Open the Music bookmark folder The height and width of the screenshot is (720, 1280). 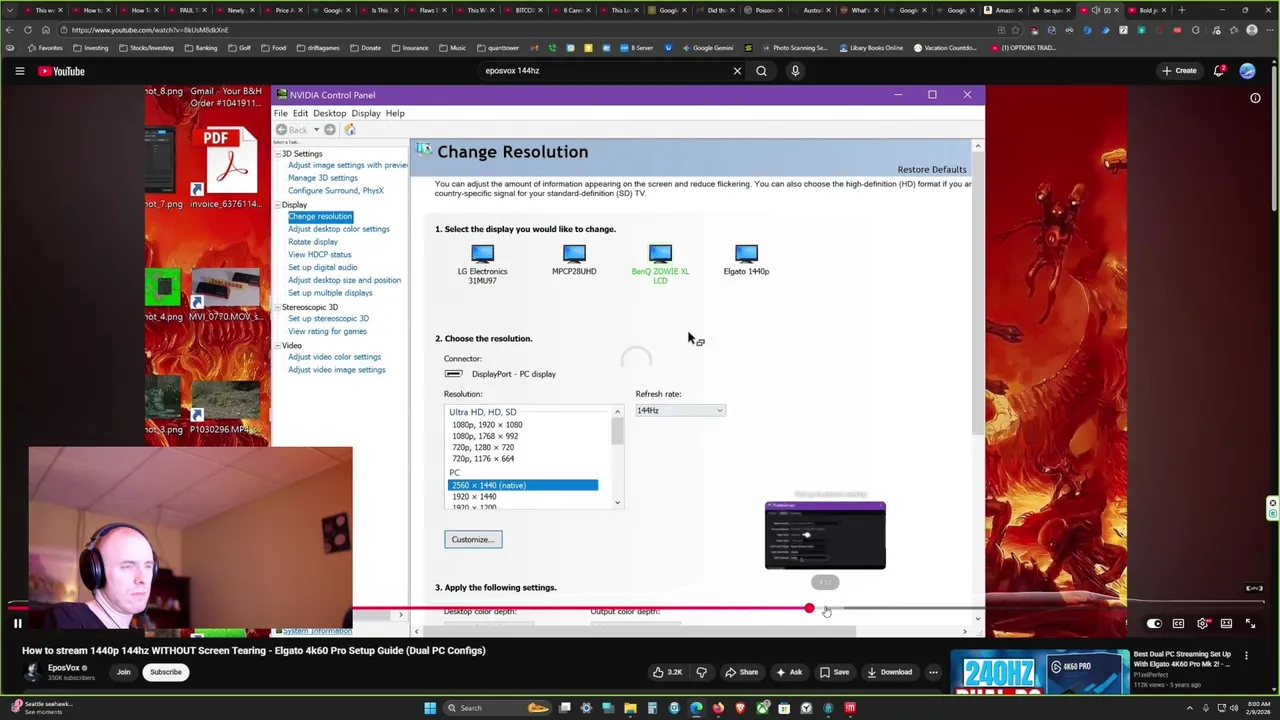[x=452, y=48]
